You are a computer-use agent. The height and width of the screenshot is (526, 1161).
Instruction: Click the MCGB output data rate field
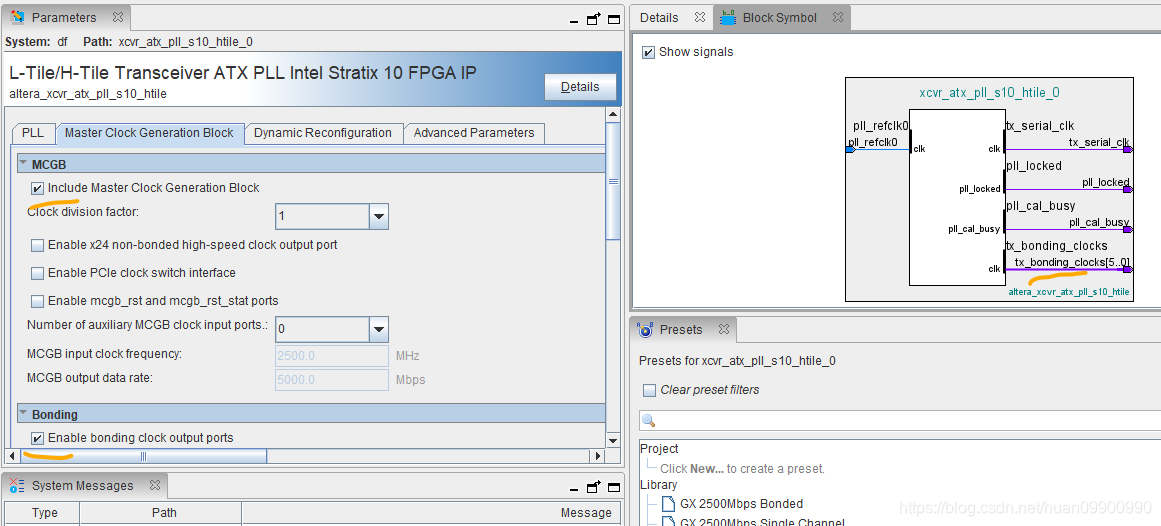(x=332, y=380)
